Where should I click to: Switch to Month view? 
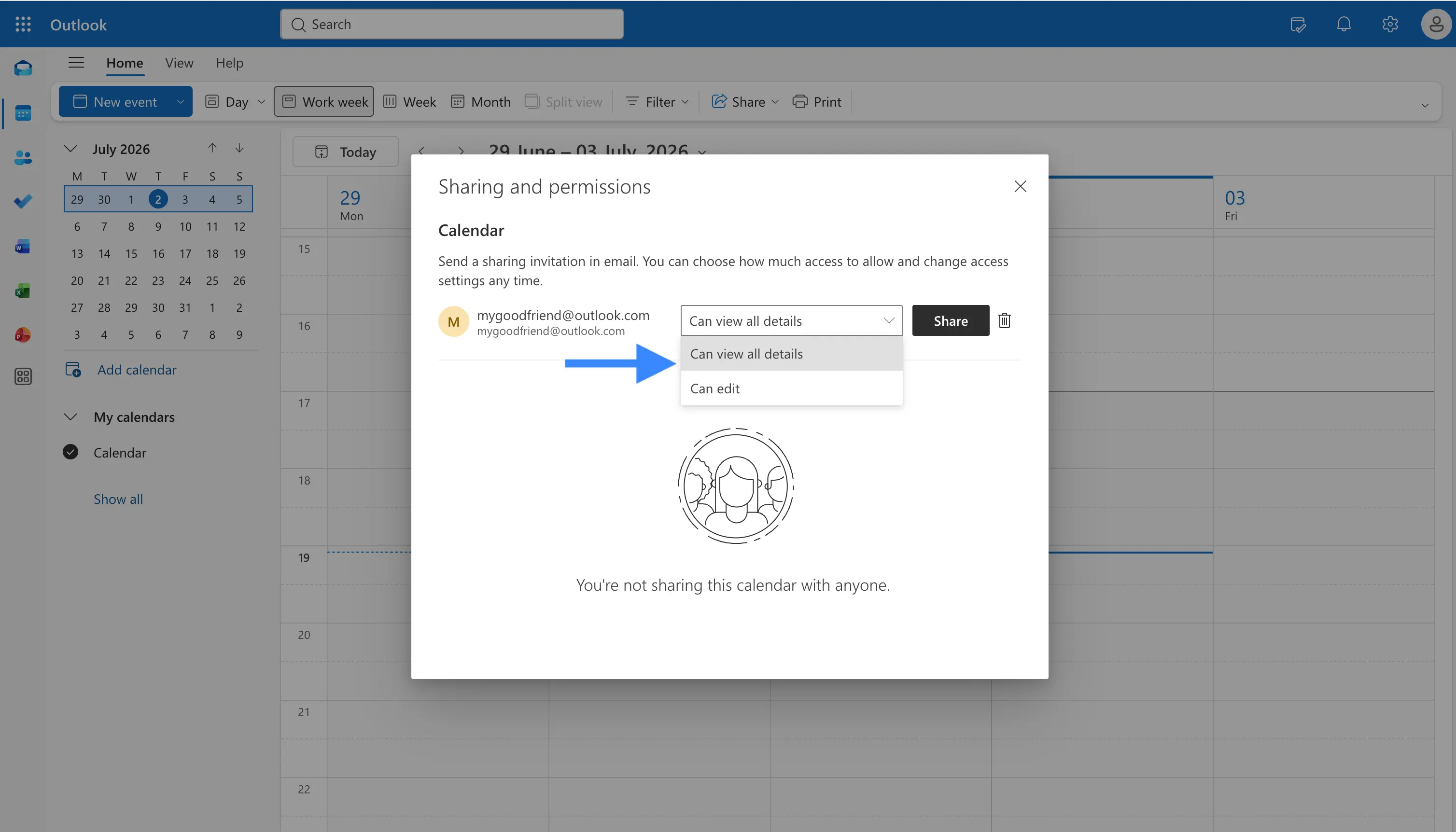(480, 102)
